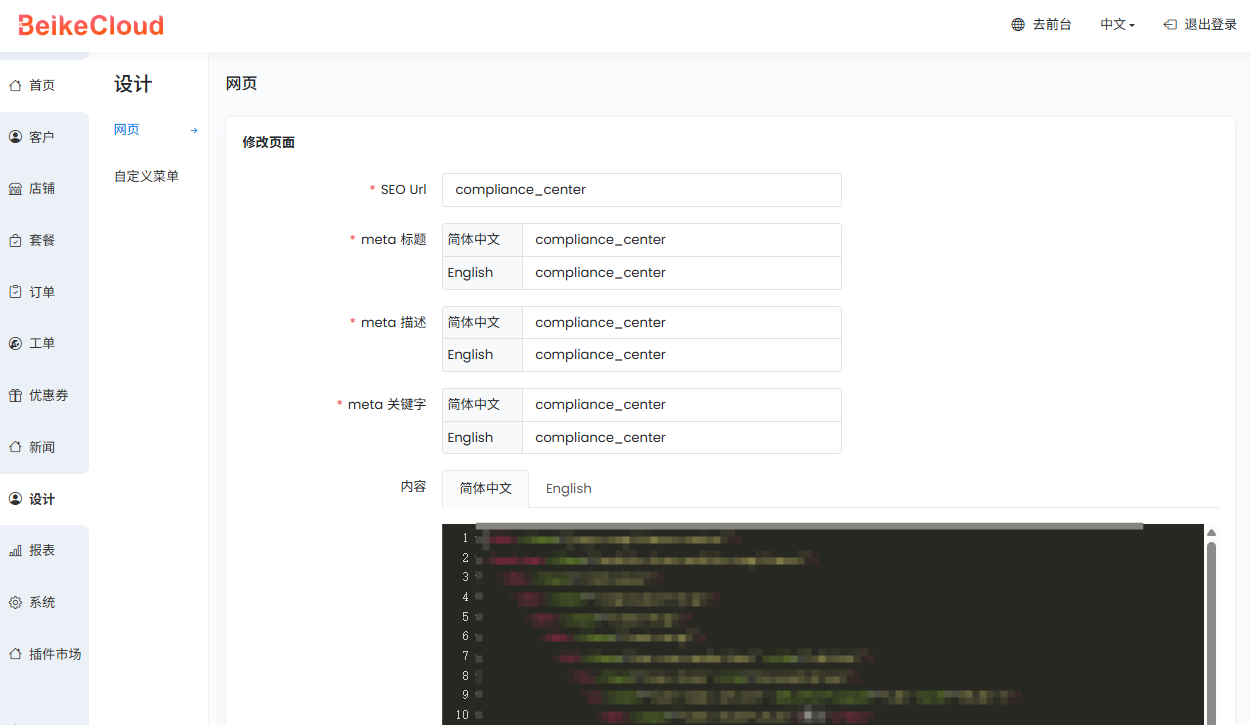Switch content editor to 简体中文 tab
1250x725 pixels.
[485, 488]
